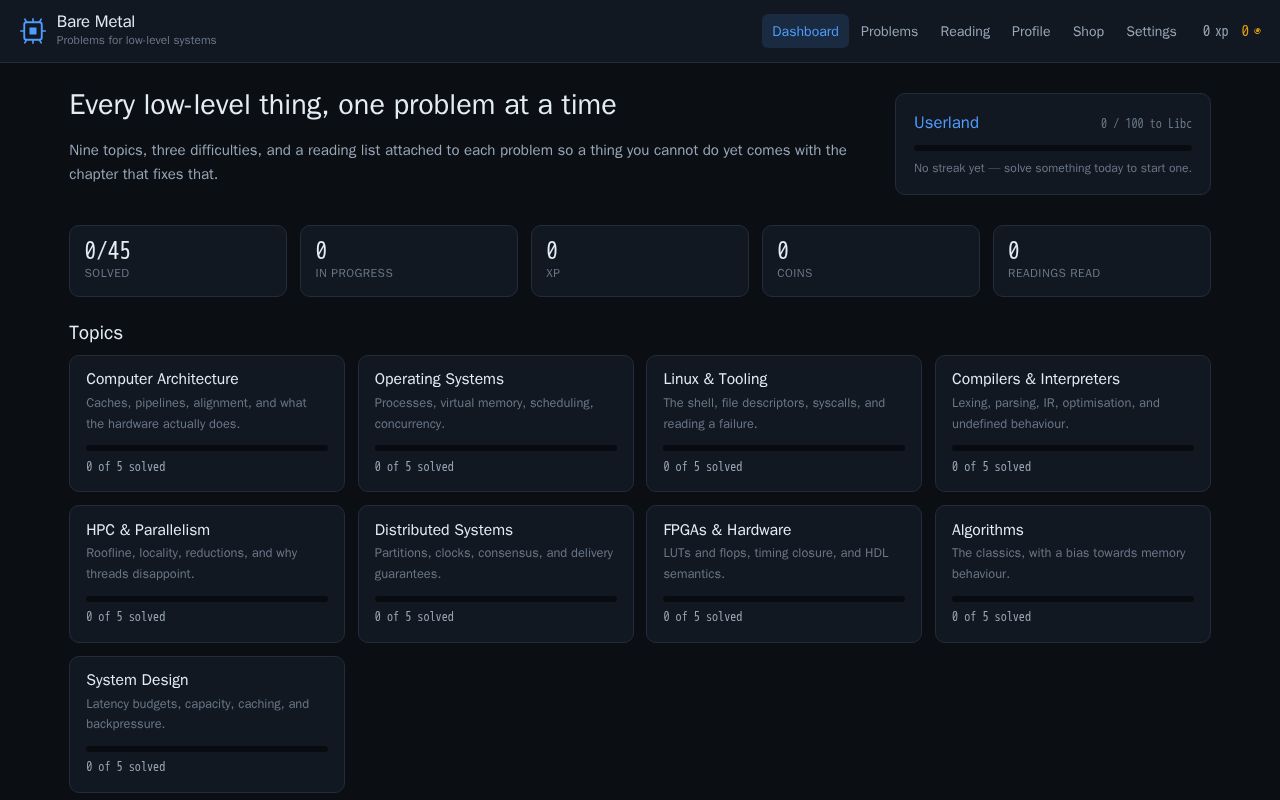Click the In Progress stat card
This screenshot has height=800, width=1280.
click(x=409, y=261)
